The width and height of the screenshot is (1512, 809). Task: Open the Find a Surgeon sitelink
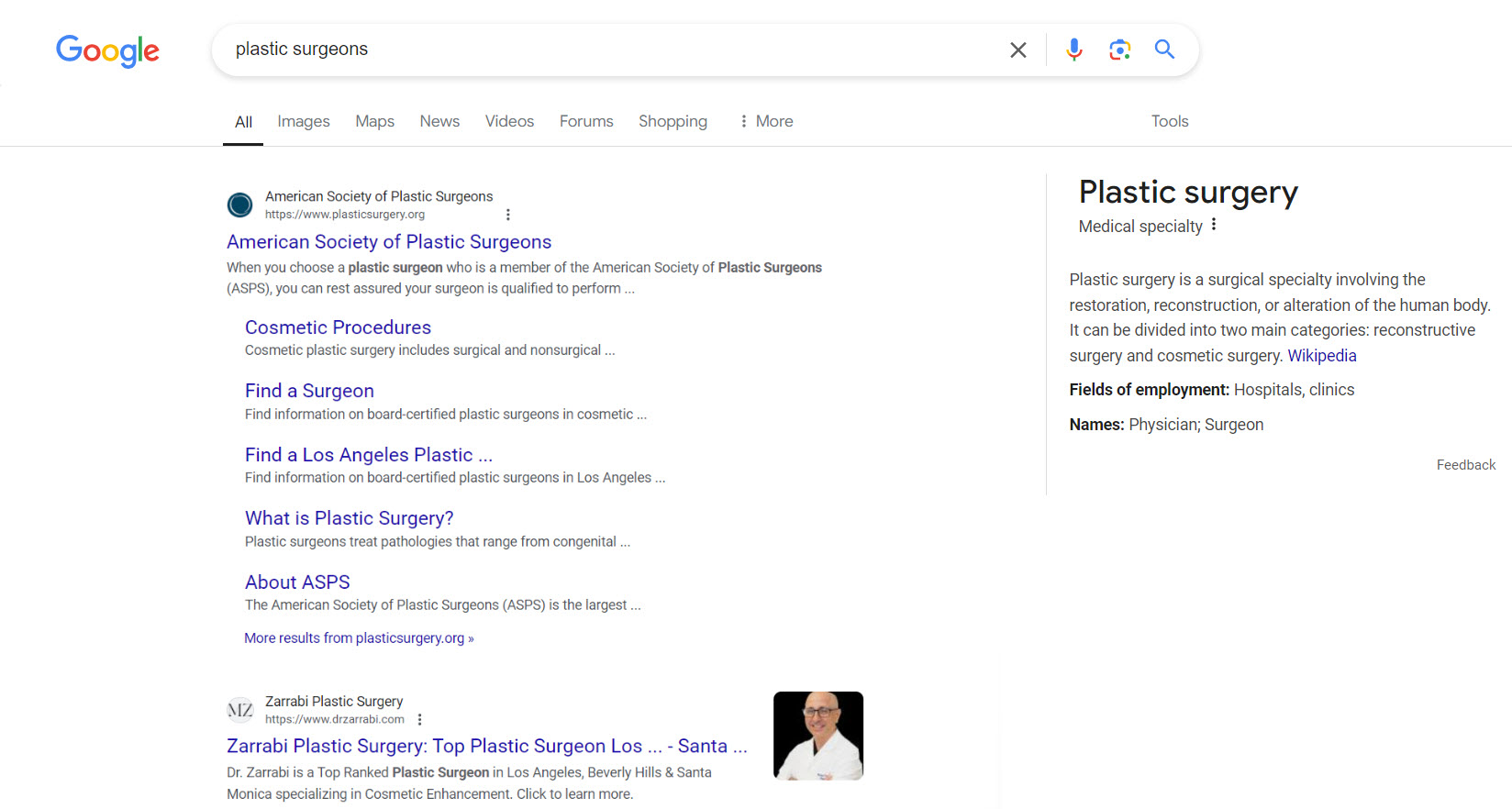tap(309, 391)
